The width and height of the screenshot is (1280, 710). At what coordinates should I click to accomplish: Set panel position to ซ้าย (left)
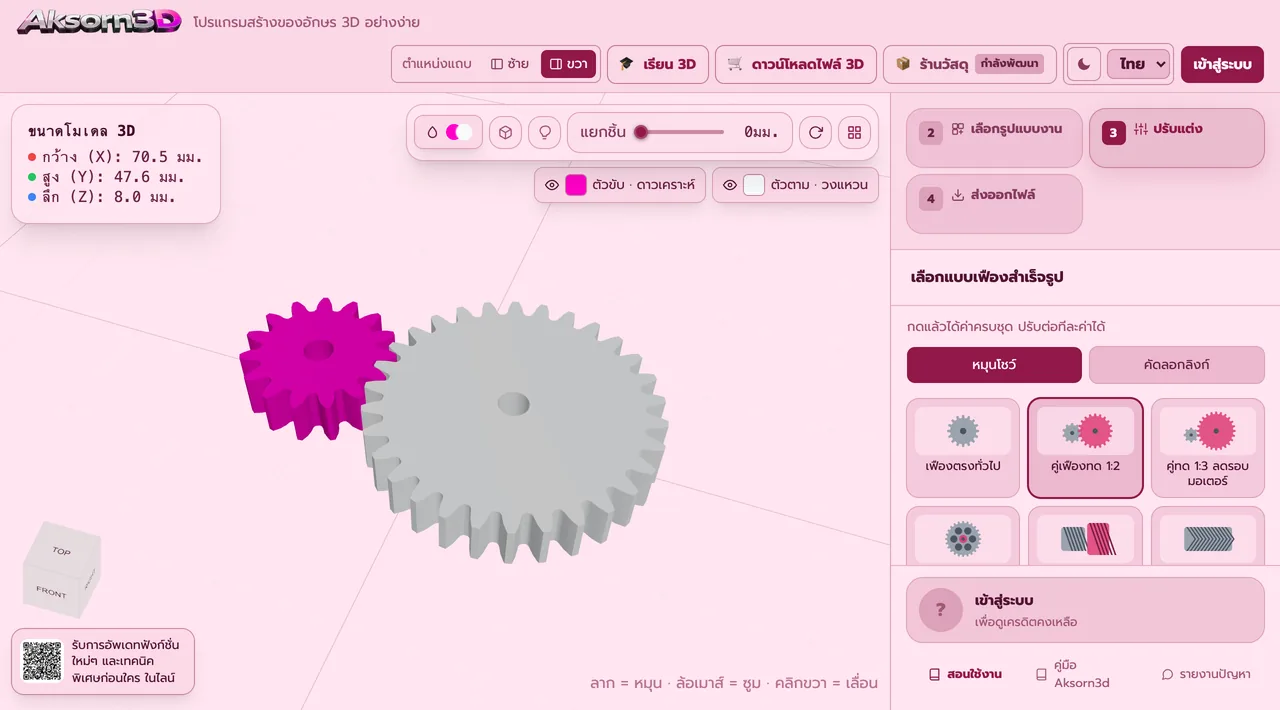click(510, 64)
